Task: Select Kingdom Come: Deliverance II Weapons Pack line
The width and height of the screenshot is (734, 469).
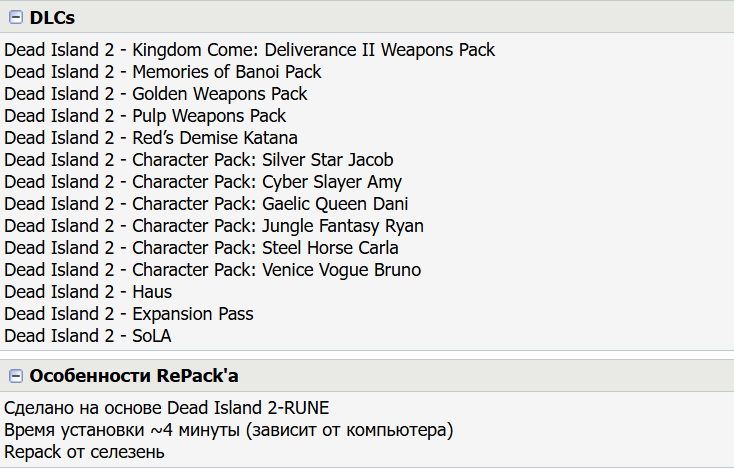Action: 249,50
